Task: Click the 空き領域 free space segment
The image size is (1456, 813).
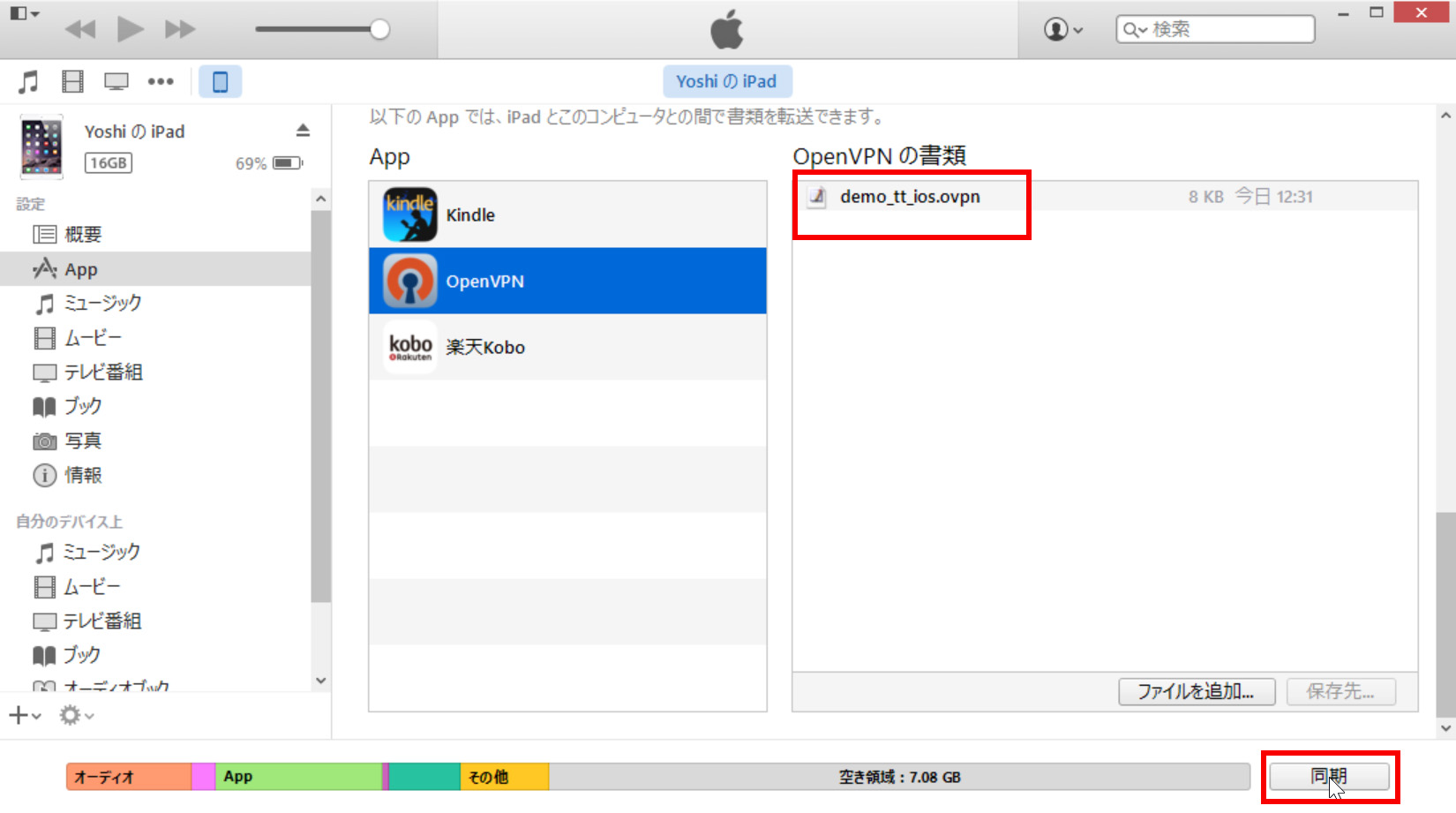Action: 899,777
